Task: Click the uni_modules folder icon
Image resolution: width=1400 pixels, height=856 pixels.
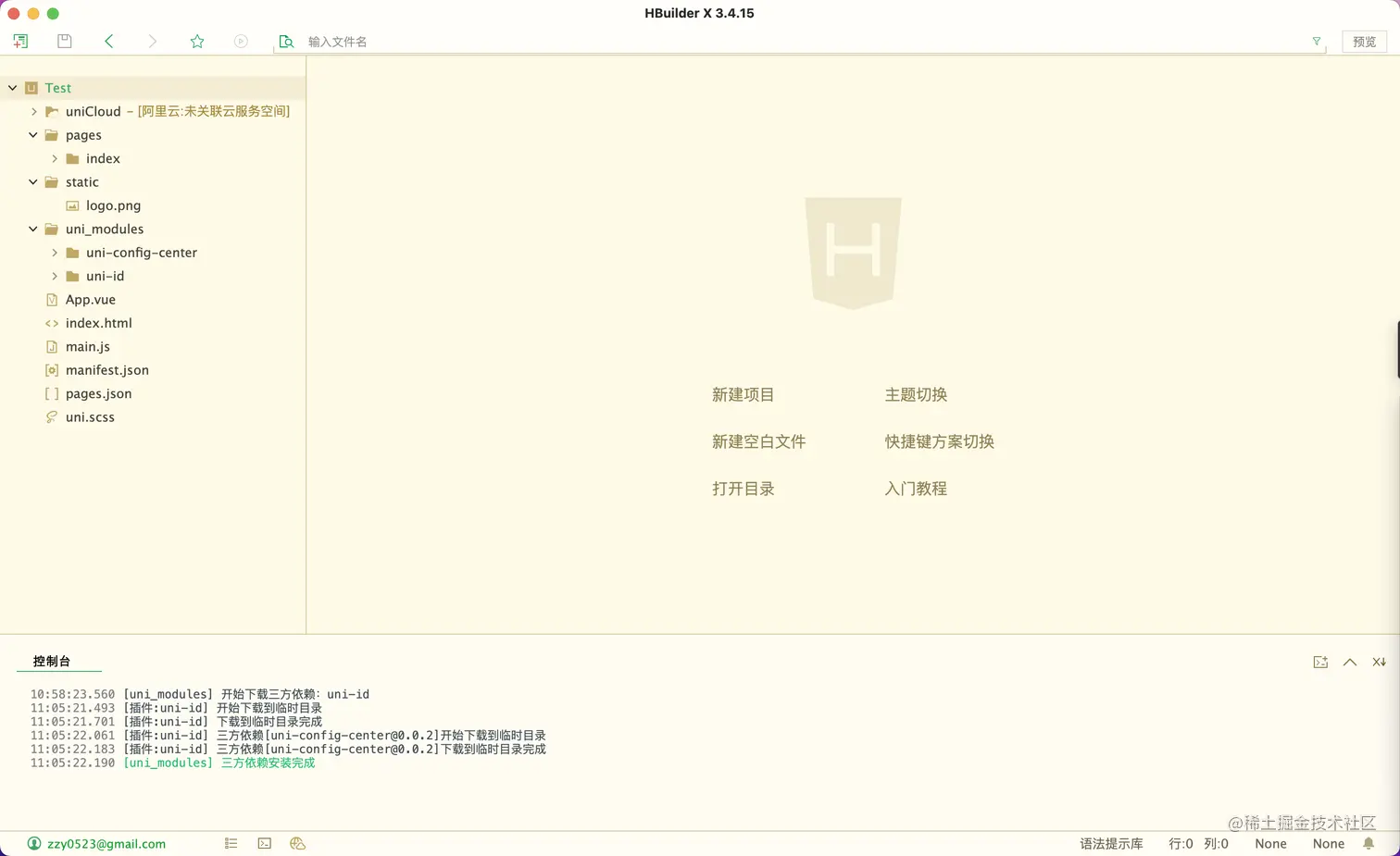Action: pos(52,229)
